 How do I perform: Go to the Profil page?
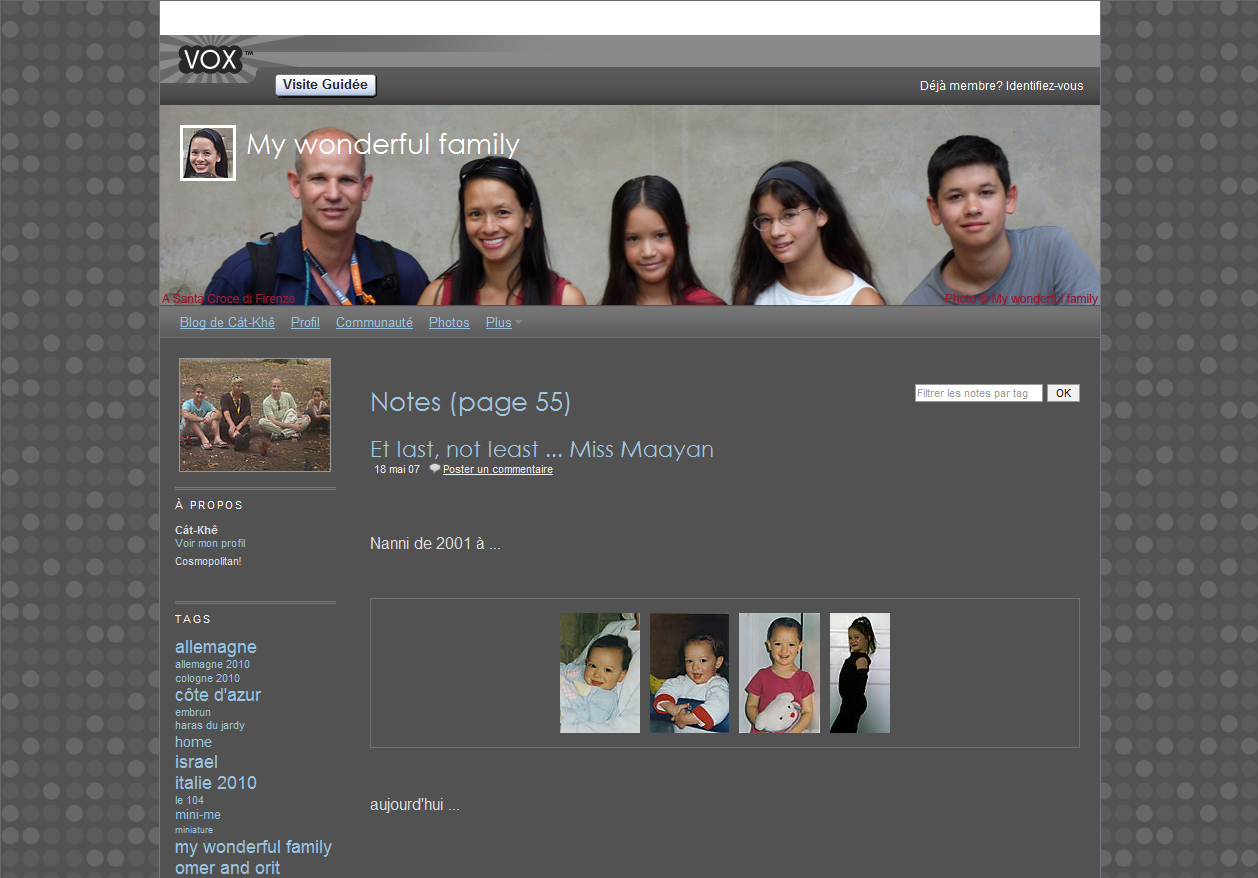[305, 323]
